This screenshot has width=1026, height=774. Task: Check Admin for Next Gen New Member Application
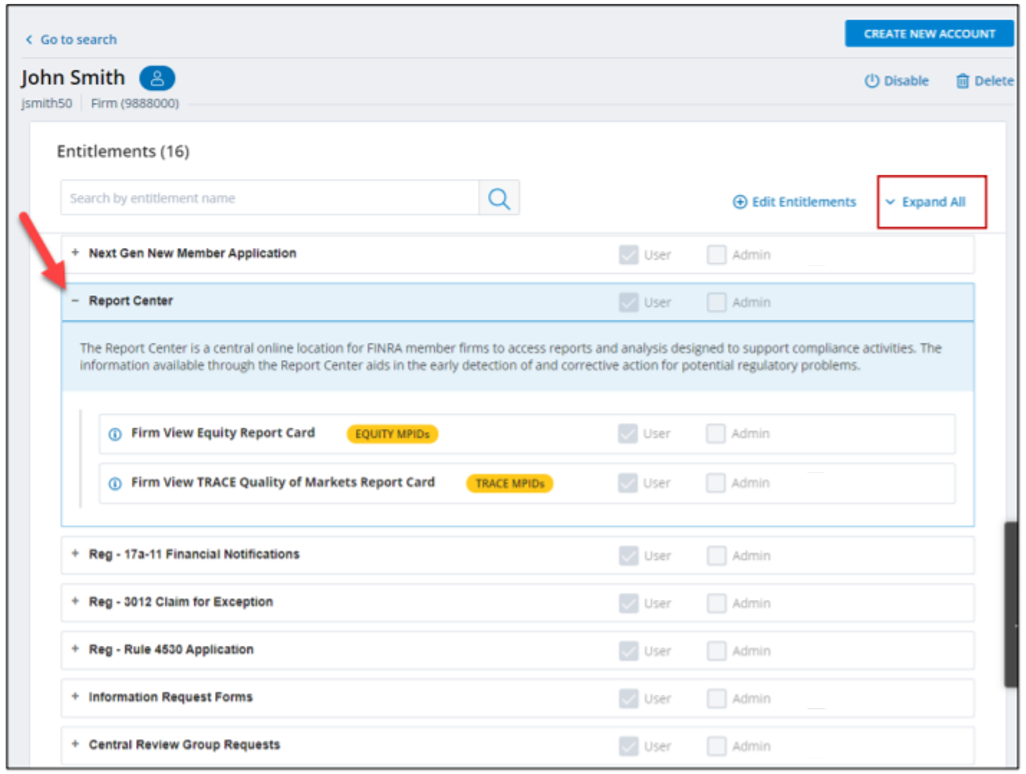[717, 254]
